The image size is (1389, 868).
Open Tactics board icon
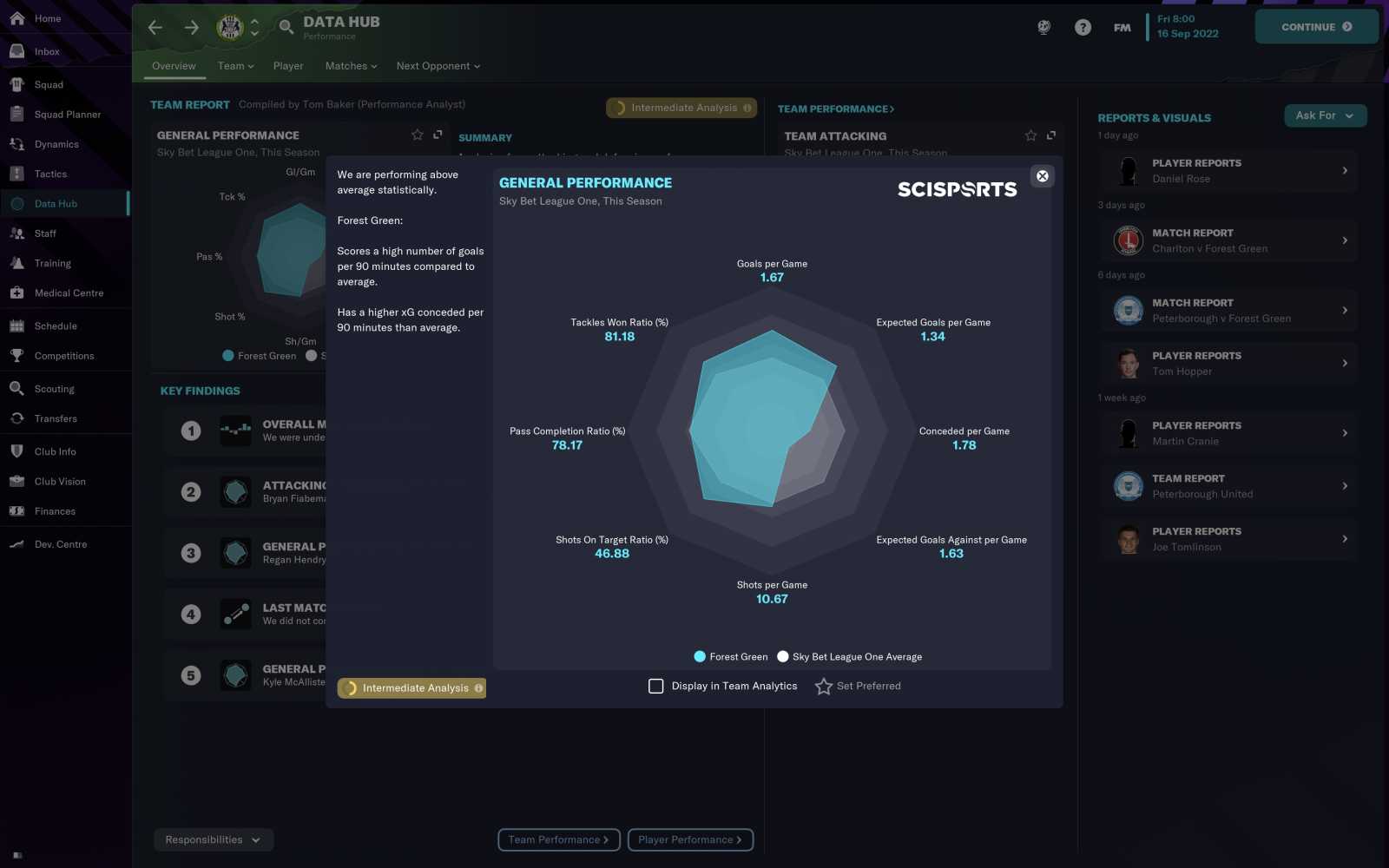16,174
